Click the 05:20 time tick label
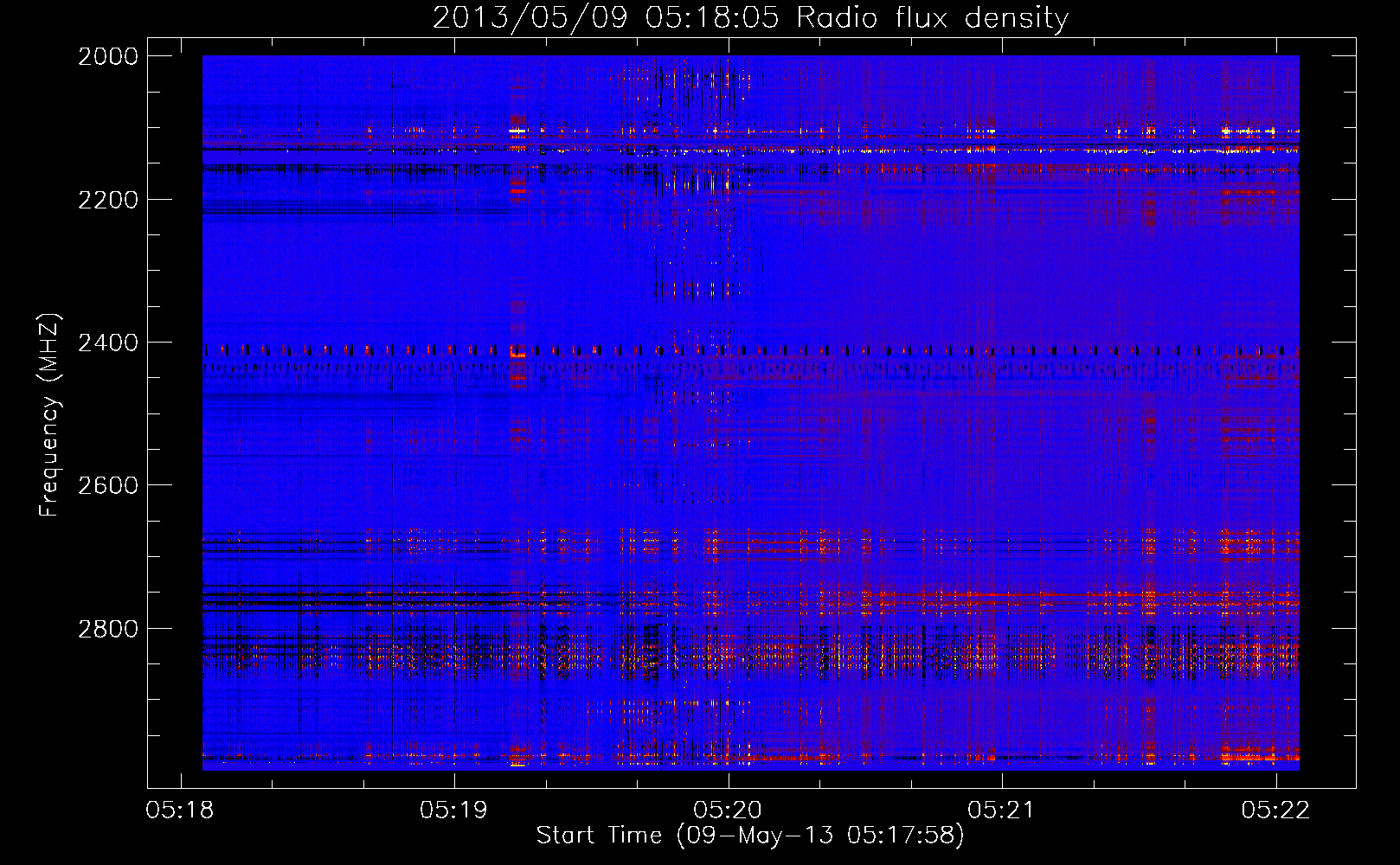This screenshot has width=1400, height=865. click(x=729, y=810)
